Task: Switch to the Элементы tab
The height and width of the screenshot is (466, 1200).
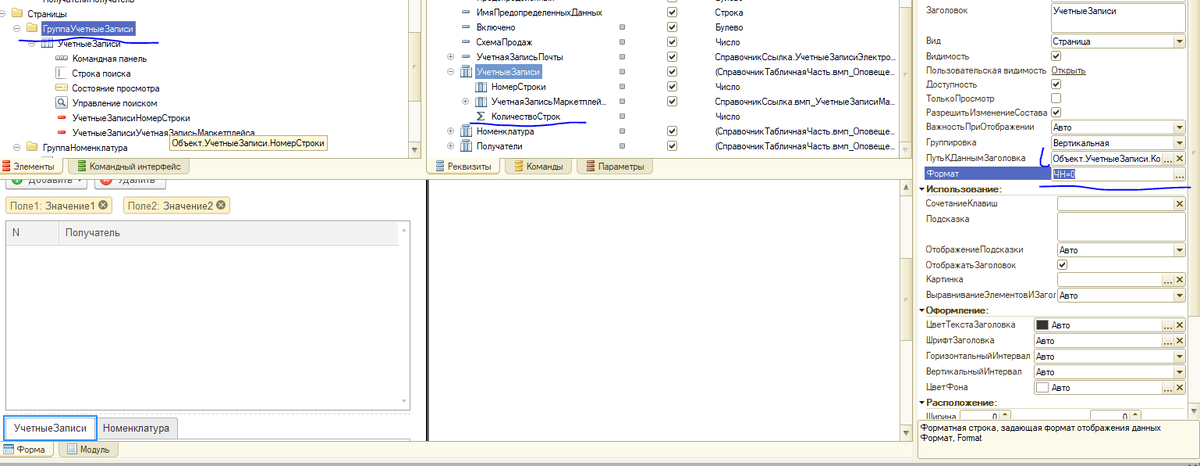Action: click(x=29, y=167)
